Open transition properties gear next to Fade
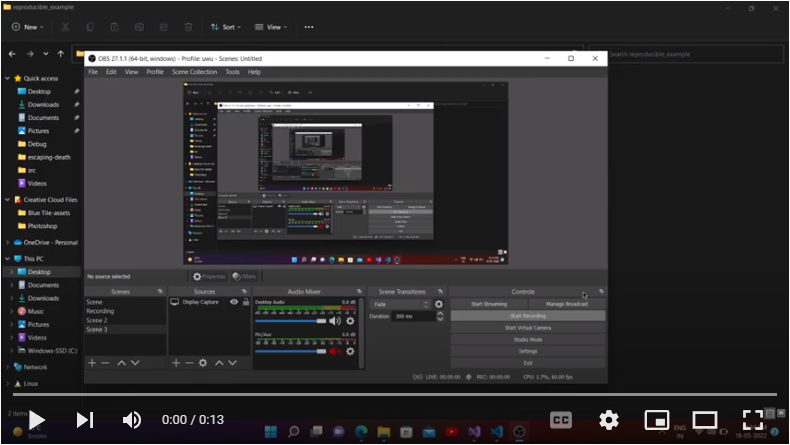 439,304
